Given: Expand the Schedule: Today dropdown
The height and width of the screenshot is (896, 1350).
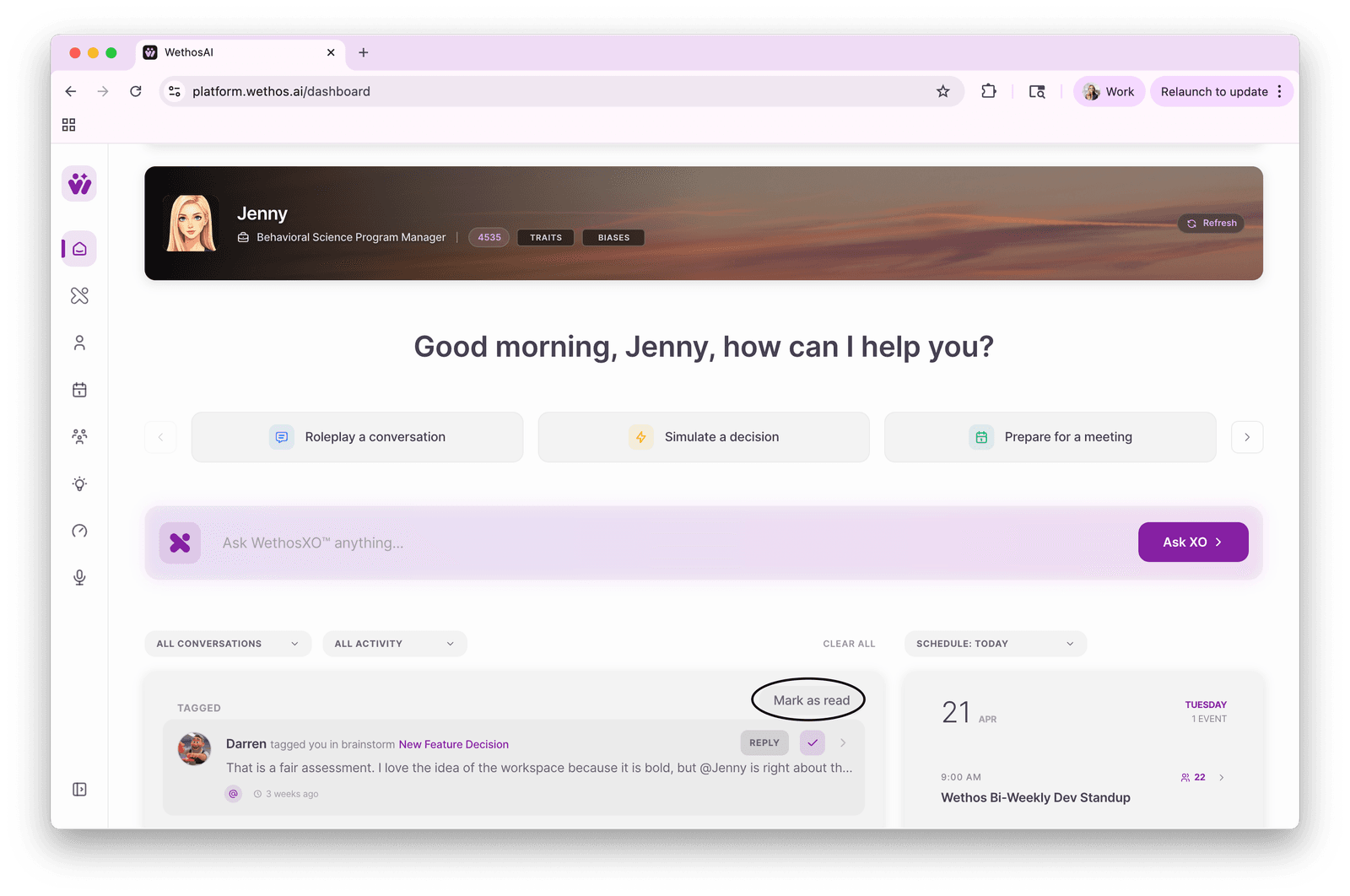Looking at the screenshot, I should tap(996, 644).
